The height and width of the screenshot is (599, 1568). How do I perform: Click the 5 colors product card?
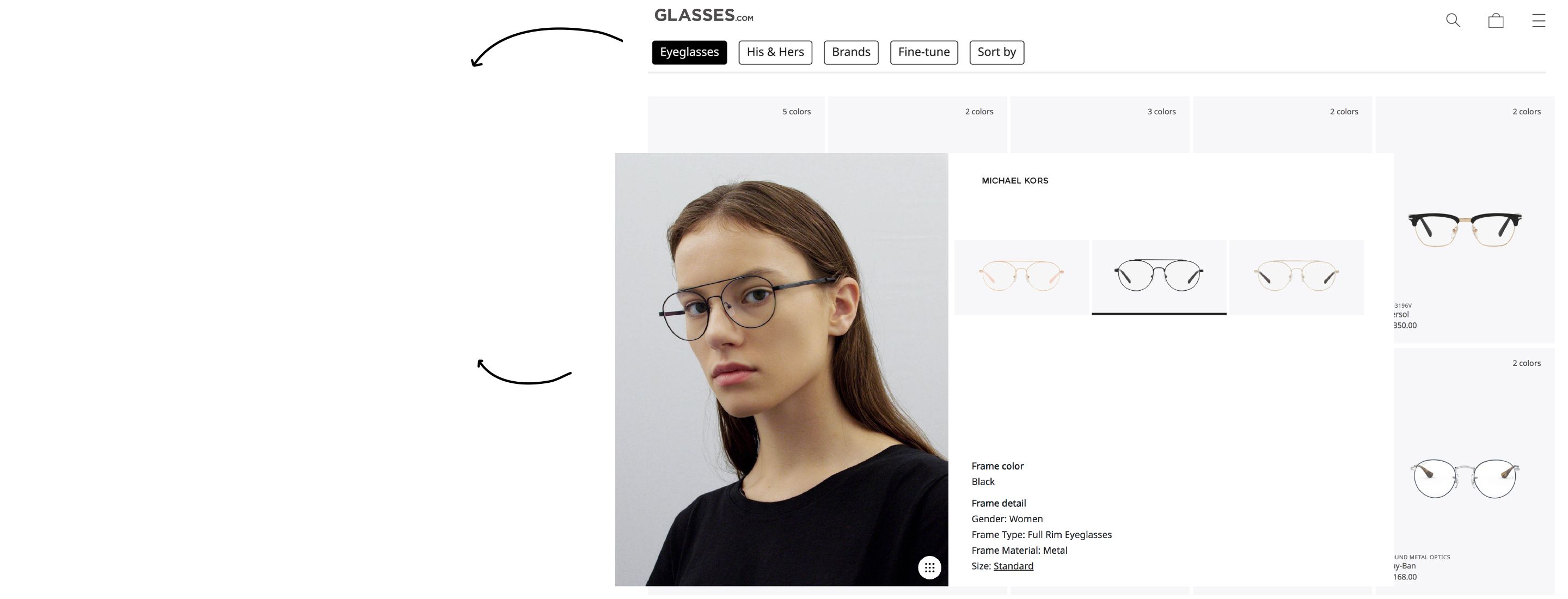tap(736, 124)
